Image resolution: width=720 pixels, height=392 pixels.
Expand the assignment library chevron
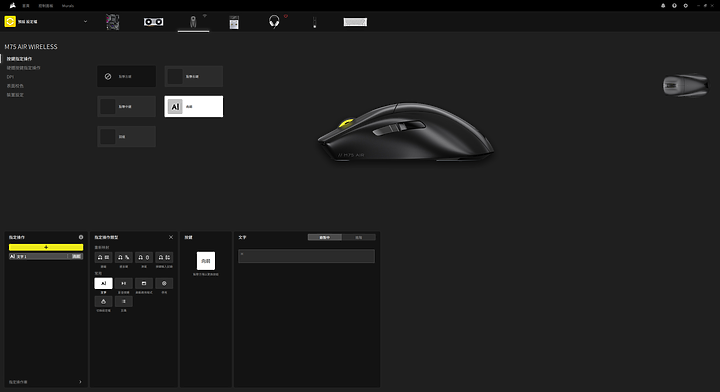[80, 382]
